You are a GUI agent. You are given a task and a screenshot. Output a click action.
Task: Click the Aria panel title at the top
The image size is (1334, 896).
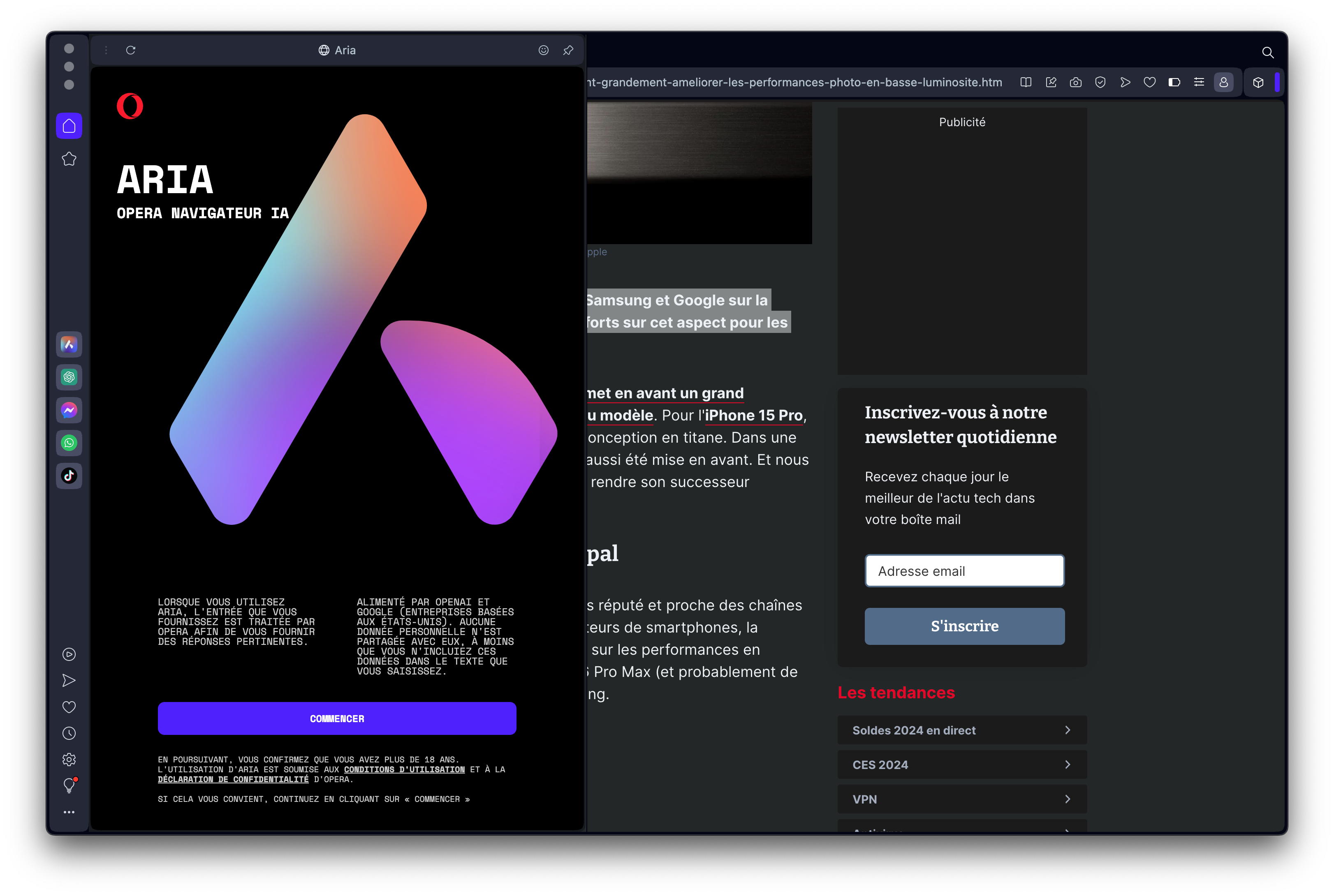click(x=337, y=50)
